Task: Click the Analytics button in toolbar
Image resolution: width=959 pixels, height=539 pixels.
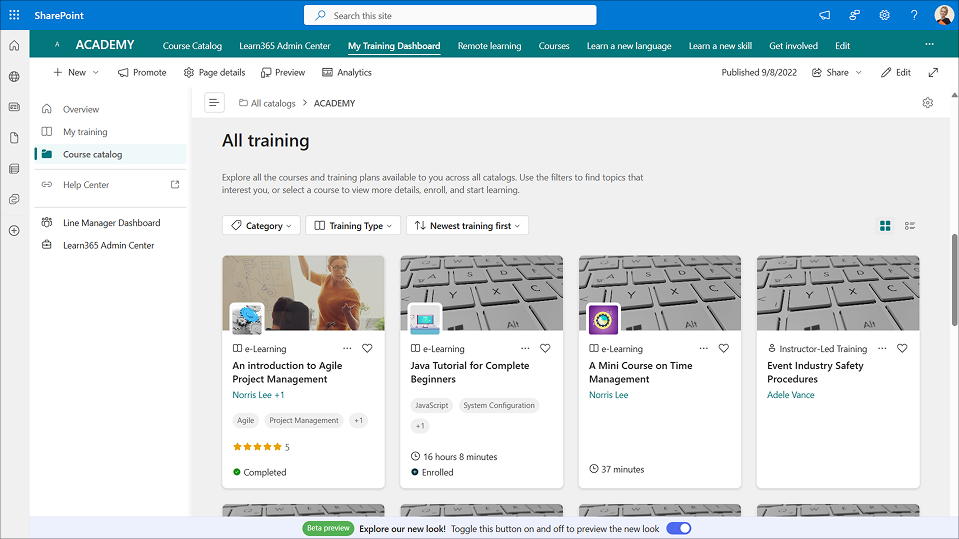Action: [346, 72]
